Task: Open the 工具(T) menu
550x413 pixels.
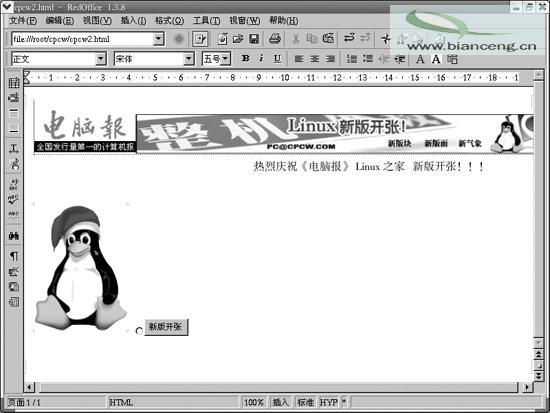Action: [x=207, y=21]
